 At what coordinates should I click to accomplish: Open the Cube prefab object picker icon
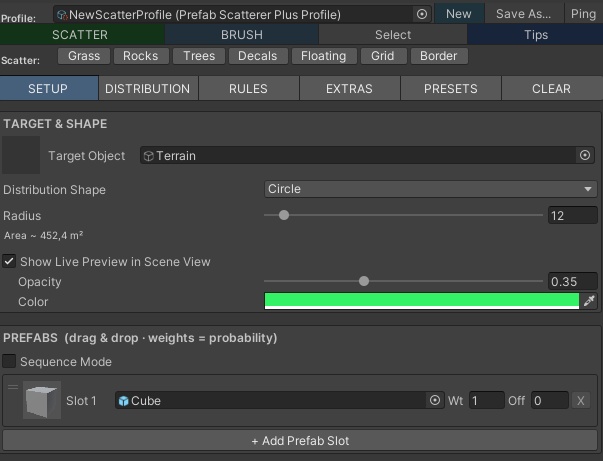(435, 400)
